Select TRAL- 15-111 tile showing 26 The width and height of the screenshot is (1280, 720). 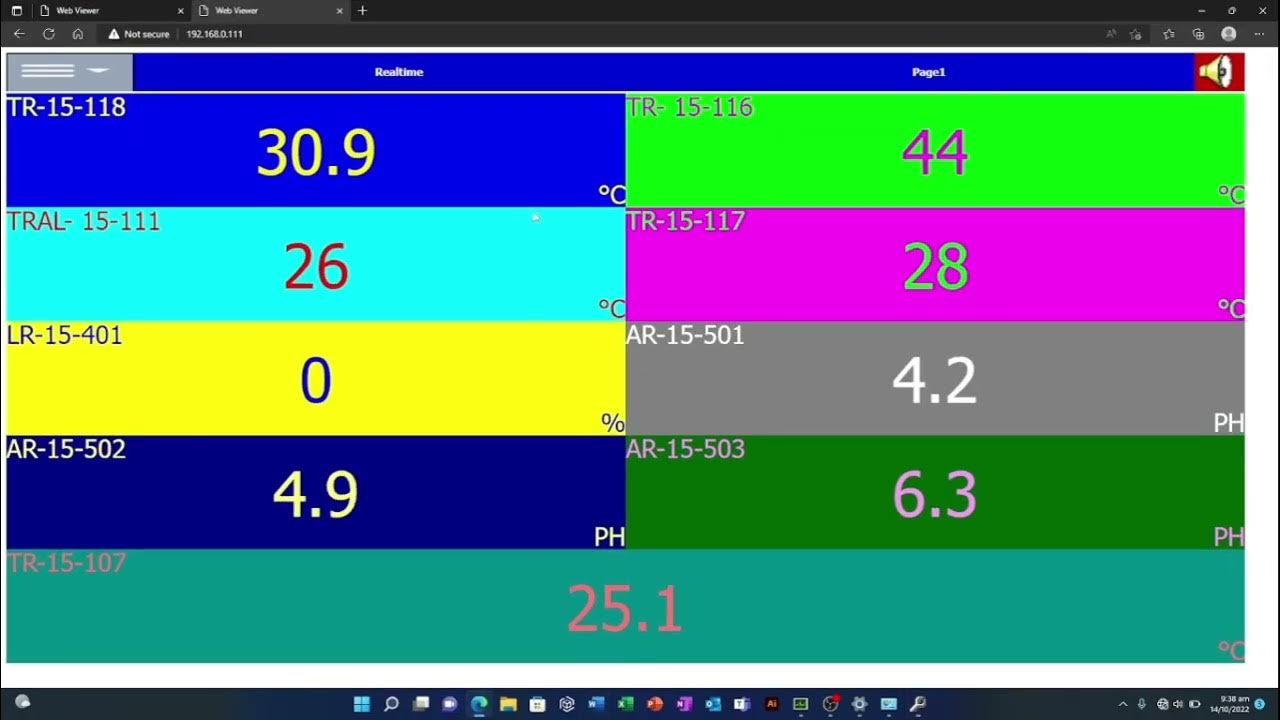tap(316, 264)
